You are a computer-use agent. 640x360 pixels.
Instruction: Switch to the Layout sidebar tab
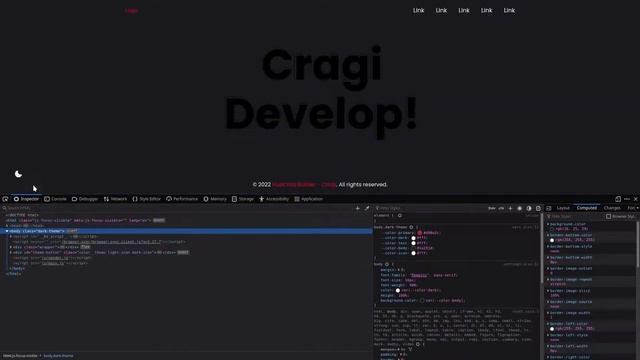tap(563, 208)
